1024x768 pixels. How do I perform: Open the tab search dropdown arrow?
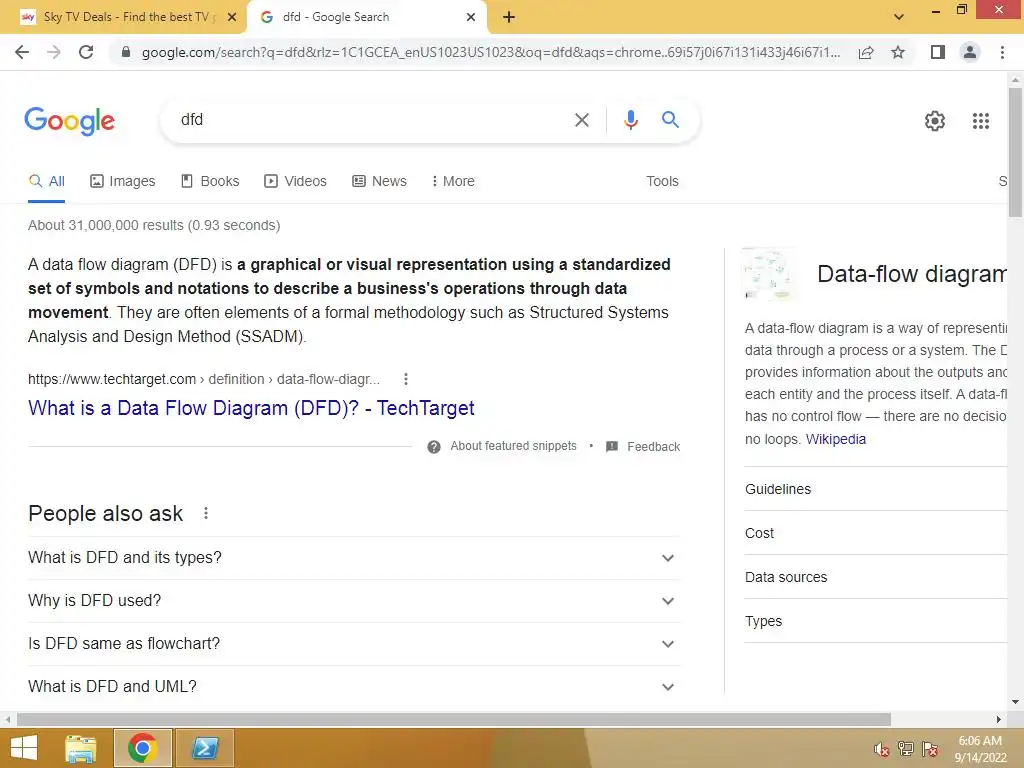pos(899,17)
